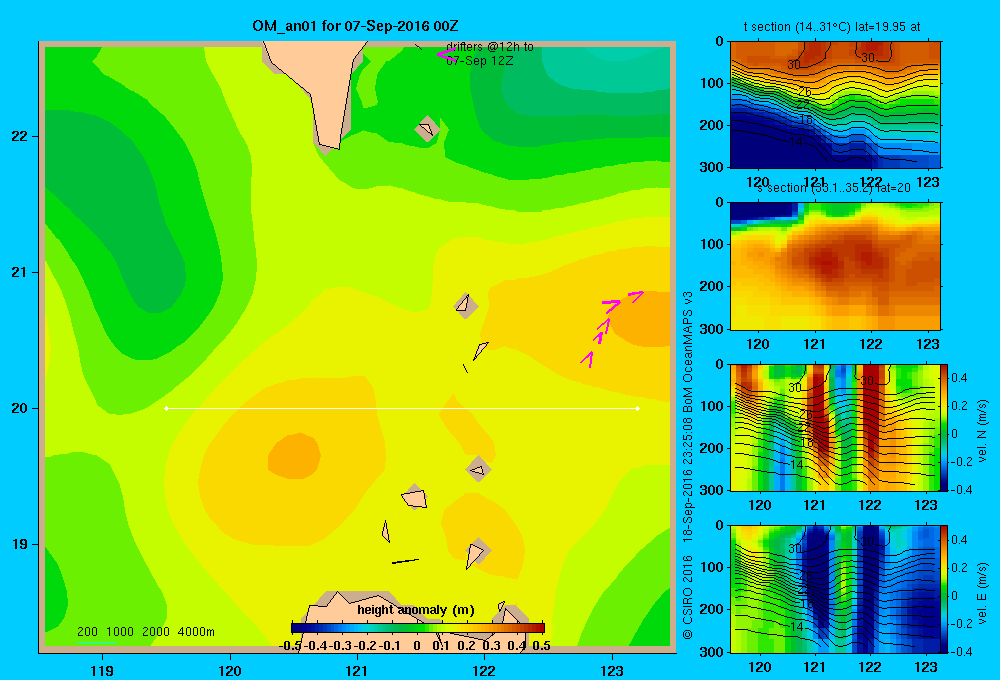This screenshot has height=680, width=1000.
Task: Click the '0.5' value on height colorbar
Action: tap(541, 646)
